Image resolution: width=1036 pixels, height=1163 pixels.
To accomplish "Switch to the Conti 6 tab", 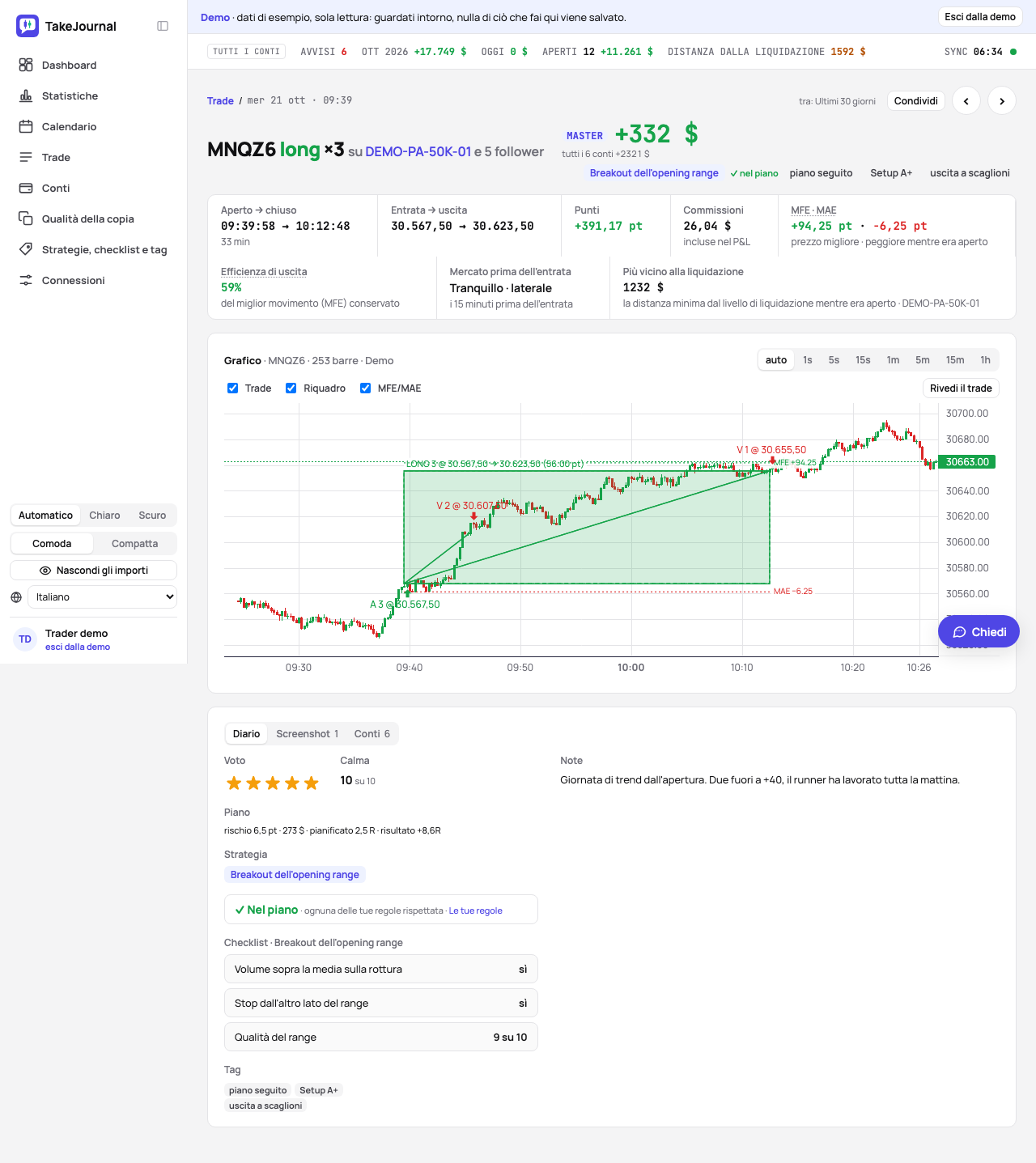I will pyautogui.click(x=372, y=734).
